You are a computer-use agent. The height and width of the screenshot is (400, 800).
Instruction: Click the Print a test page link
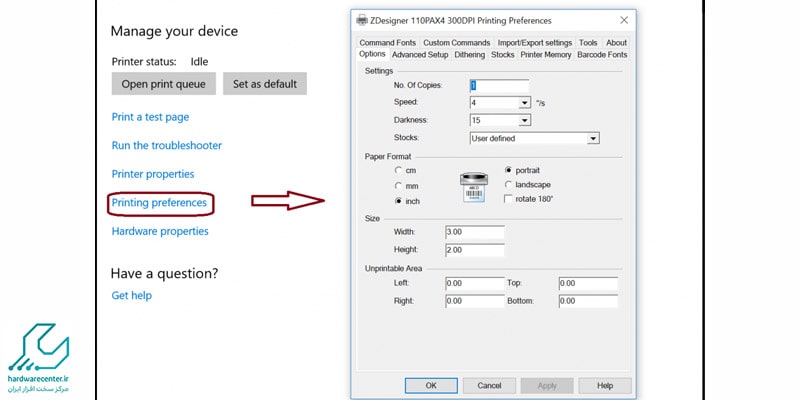pos(151,117)
